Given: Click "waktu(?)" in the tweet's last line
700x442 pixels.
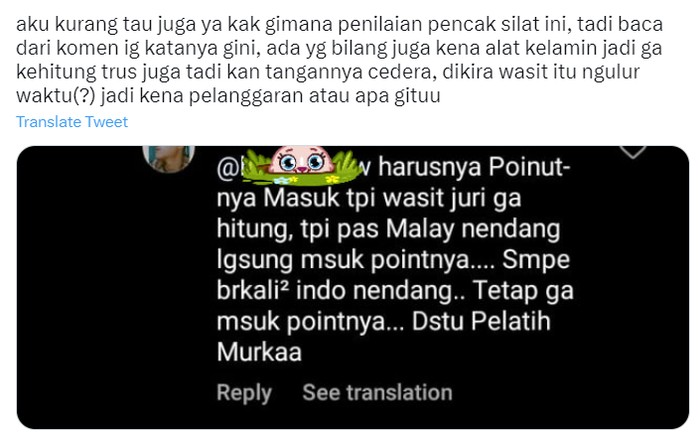Looking at the screenshot, I should [x=55, y=96].
